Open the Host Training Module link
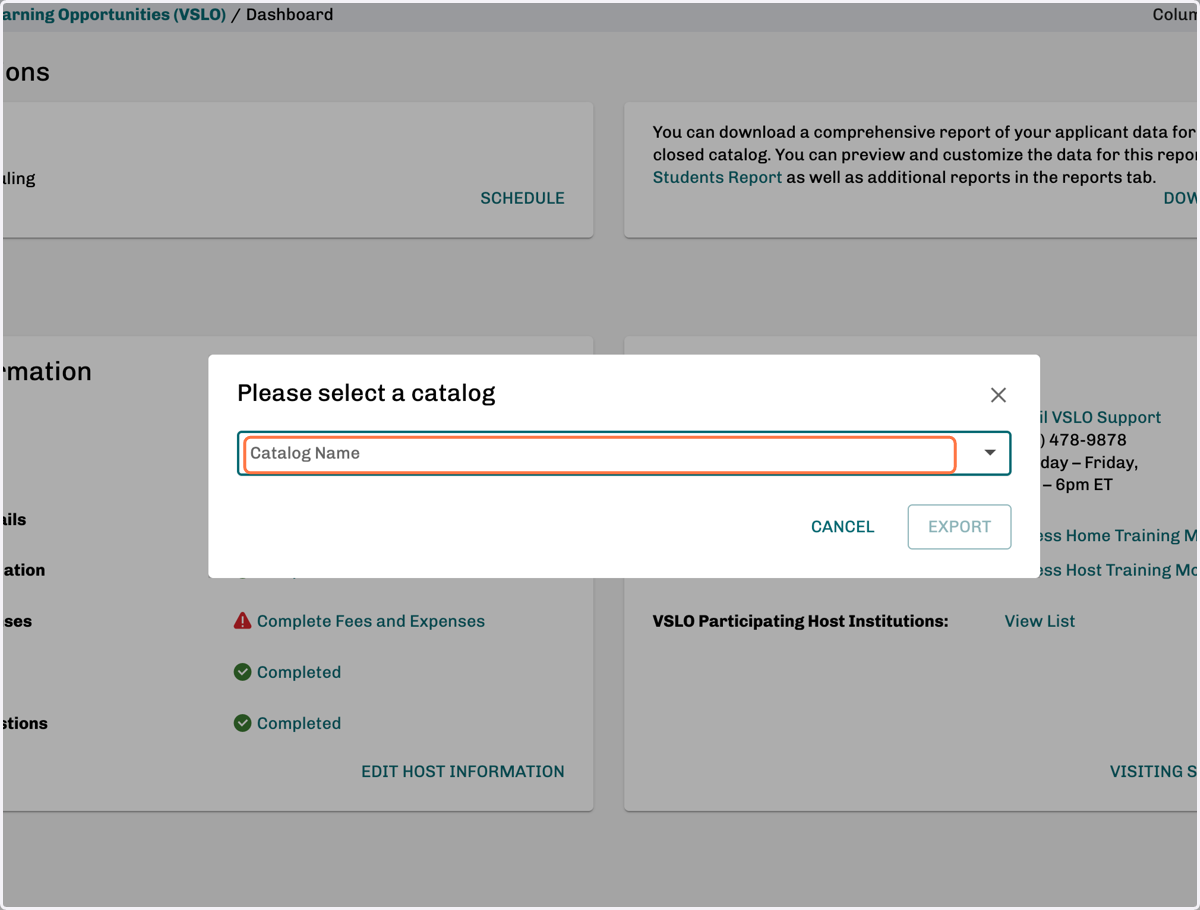The image size is (1200, 910). [1118, 570]
